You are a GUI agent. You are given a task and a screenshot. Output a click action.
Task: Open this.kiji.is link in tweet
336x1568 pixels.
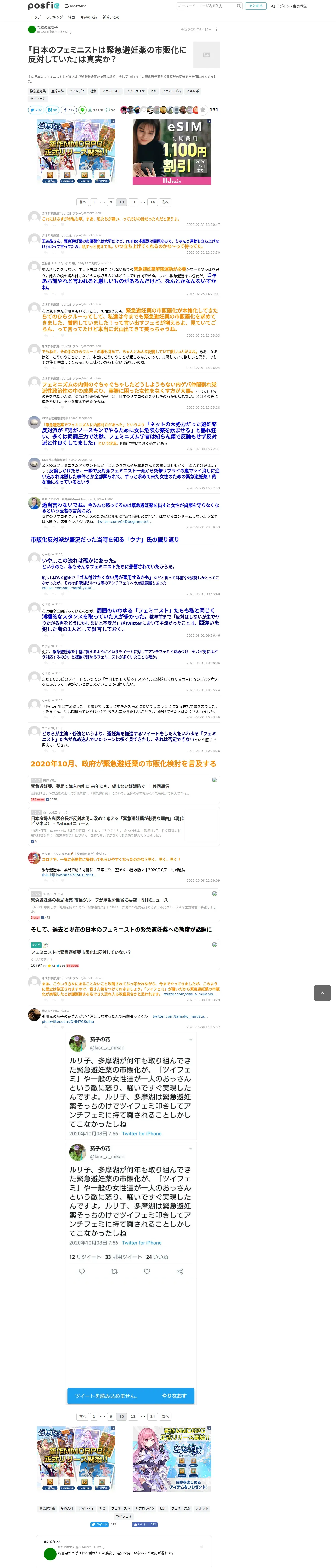coord(69,875)
